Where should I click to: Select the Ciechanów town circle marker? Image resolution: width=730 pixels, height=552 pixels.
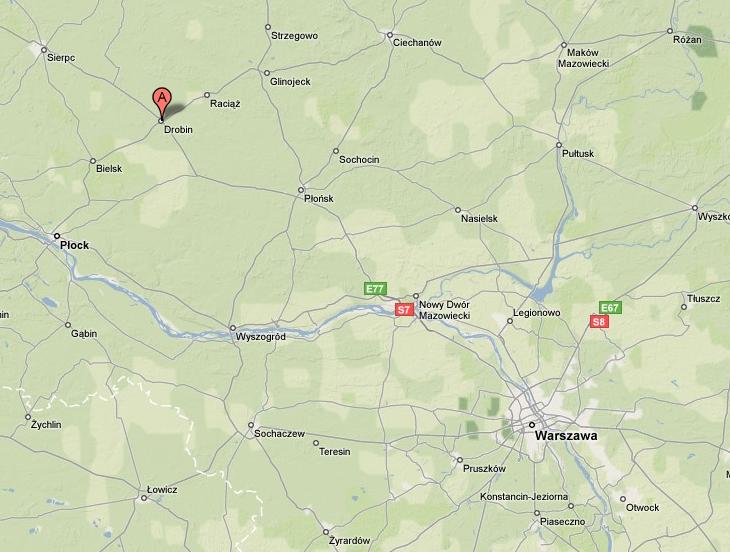point(390,35)
